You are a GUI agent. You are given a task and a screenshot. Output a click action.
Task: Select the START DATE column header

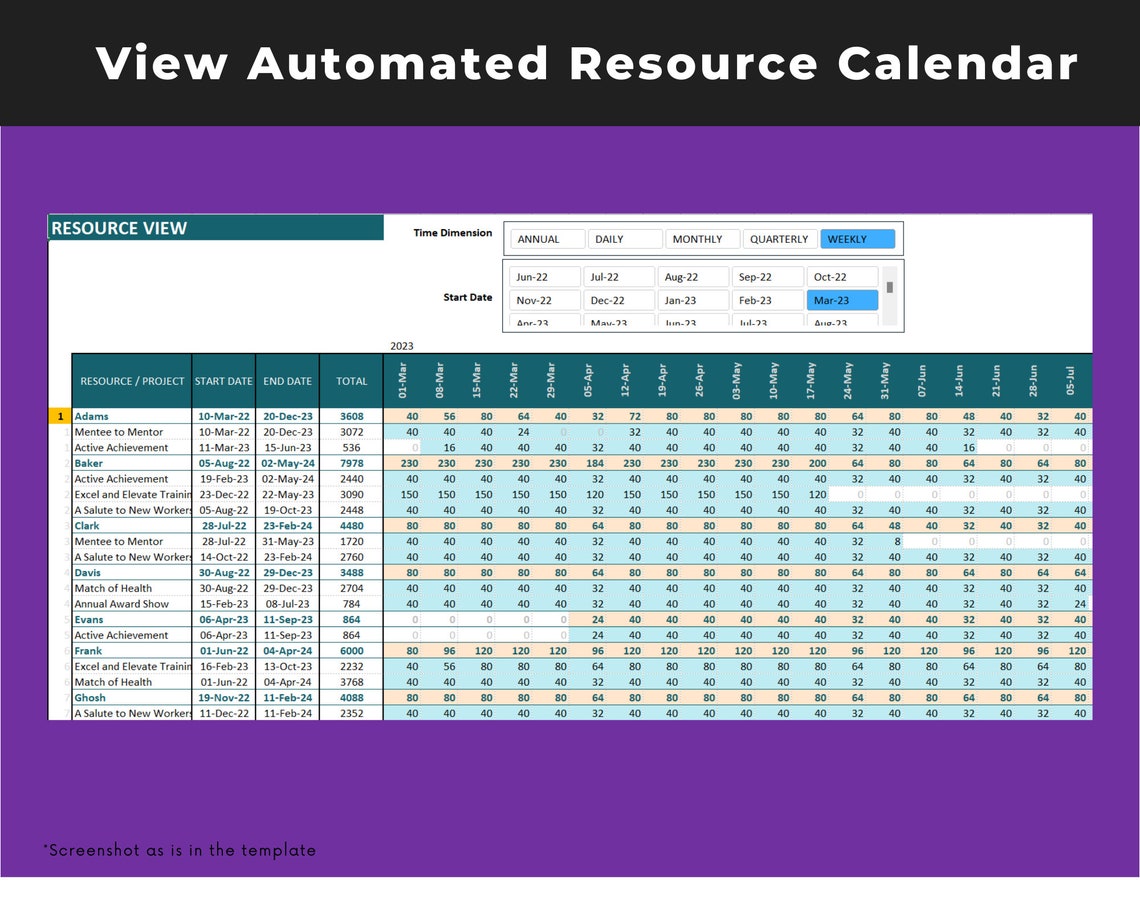(x=223, y=381)
